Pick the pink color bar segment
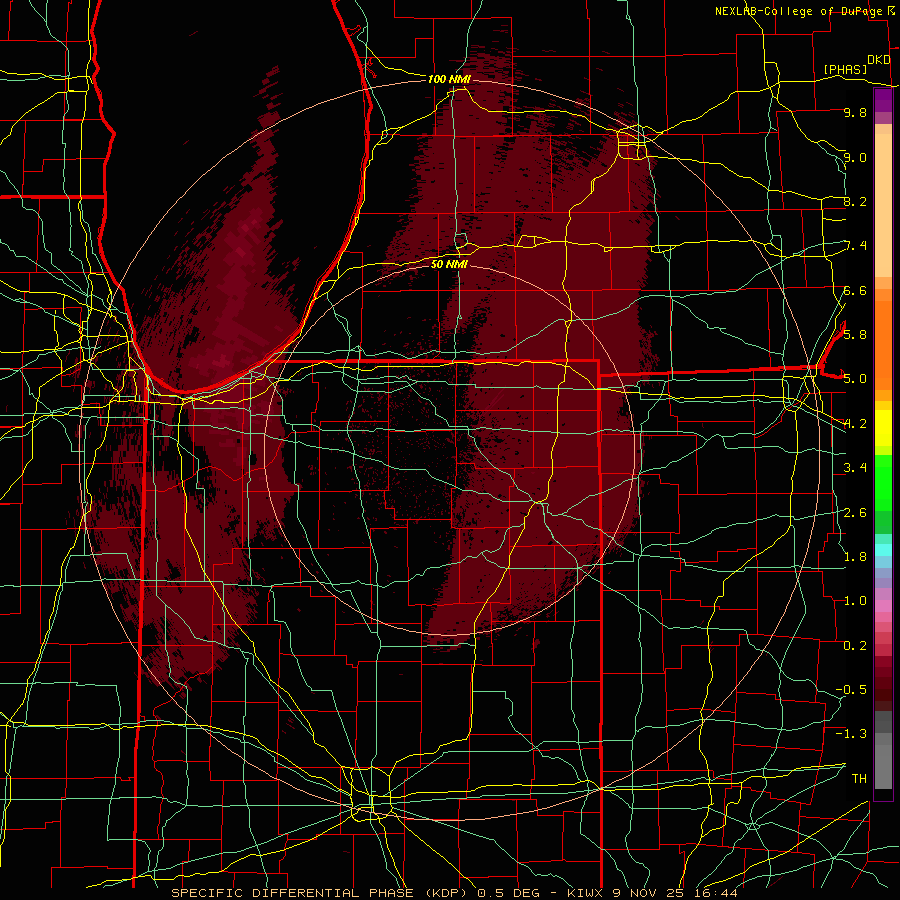Image resolution: width=900 pixels, height=900 pixels. tap(883, 606)
